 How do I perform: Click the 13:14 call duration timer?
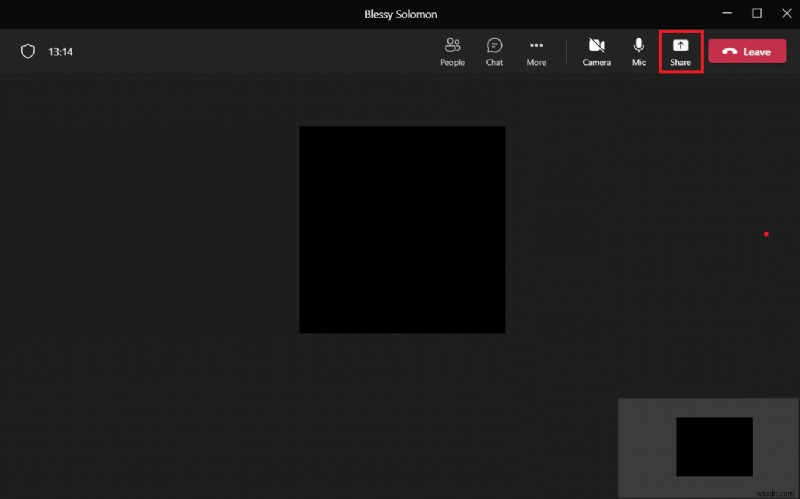60,52
